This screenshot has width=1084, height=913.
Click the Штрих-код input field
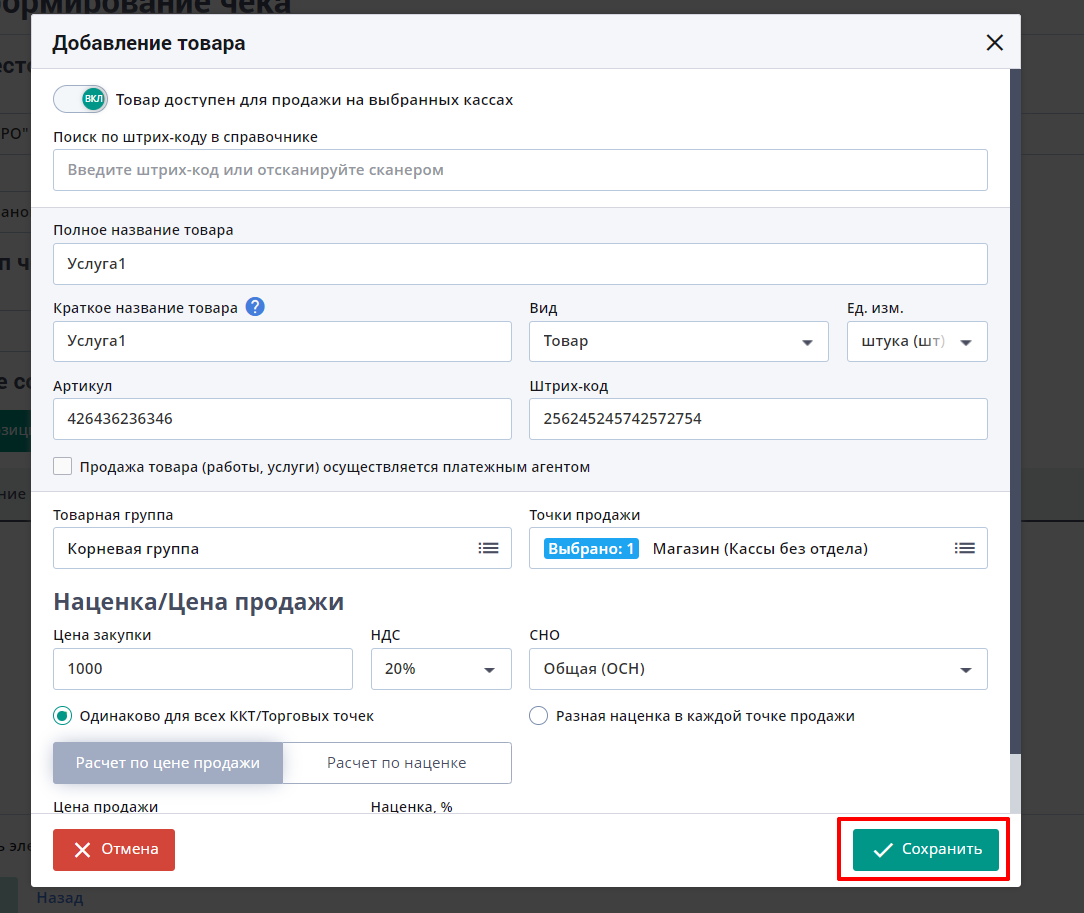pos(758,419)
